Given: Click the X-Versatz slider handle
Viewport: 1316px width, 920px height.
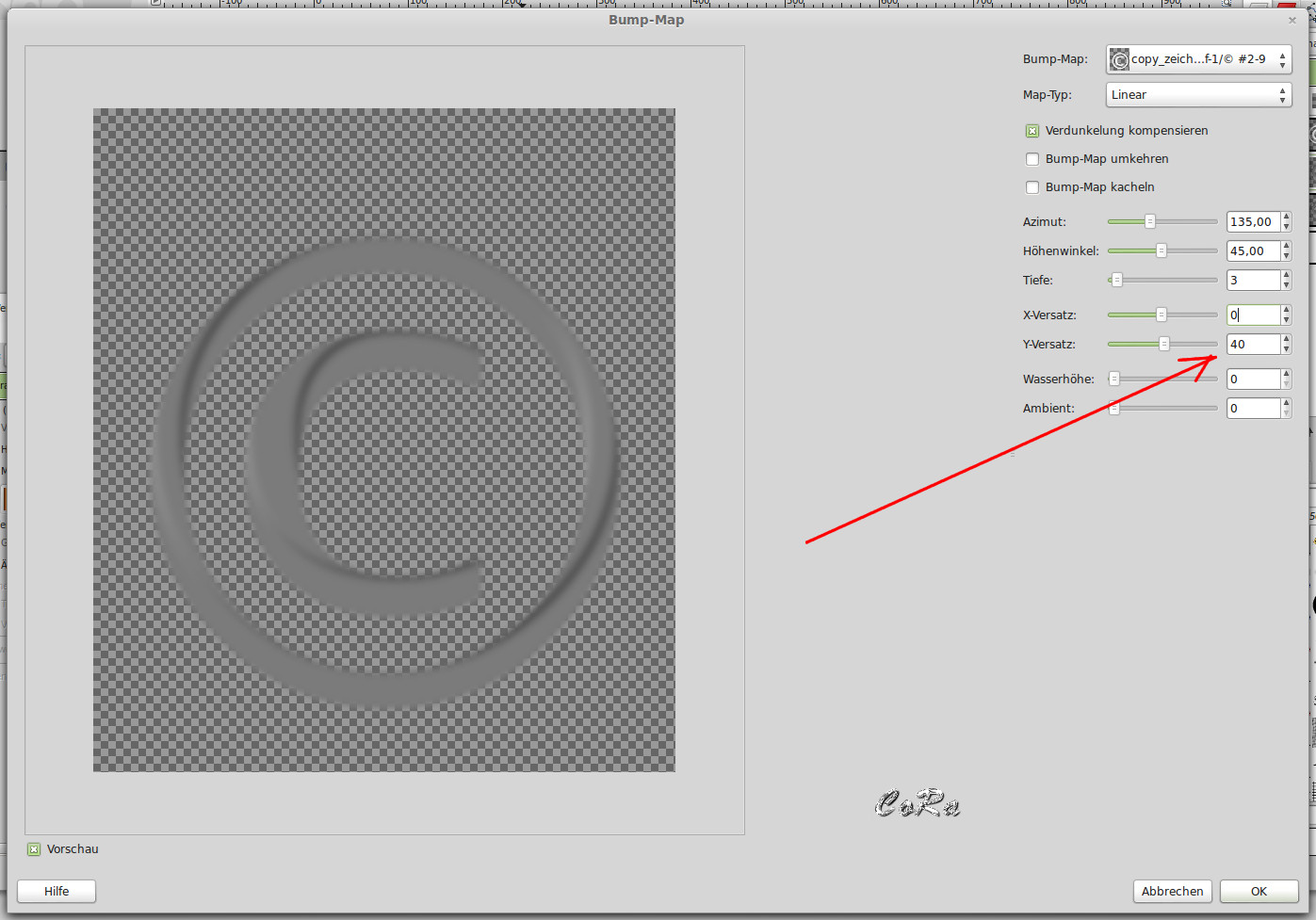Looking at the screenshot, I should click(1162, 315).
